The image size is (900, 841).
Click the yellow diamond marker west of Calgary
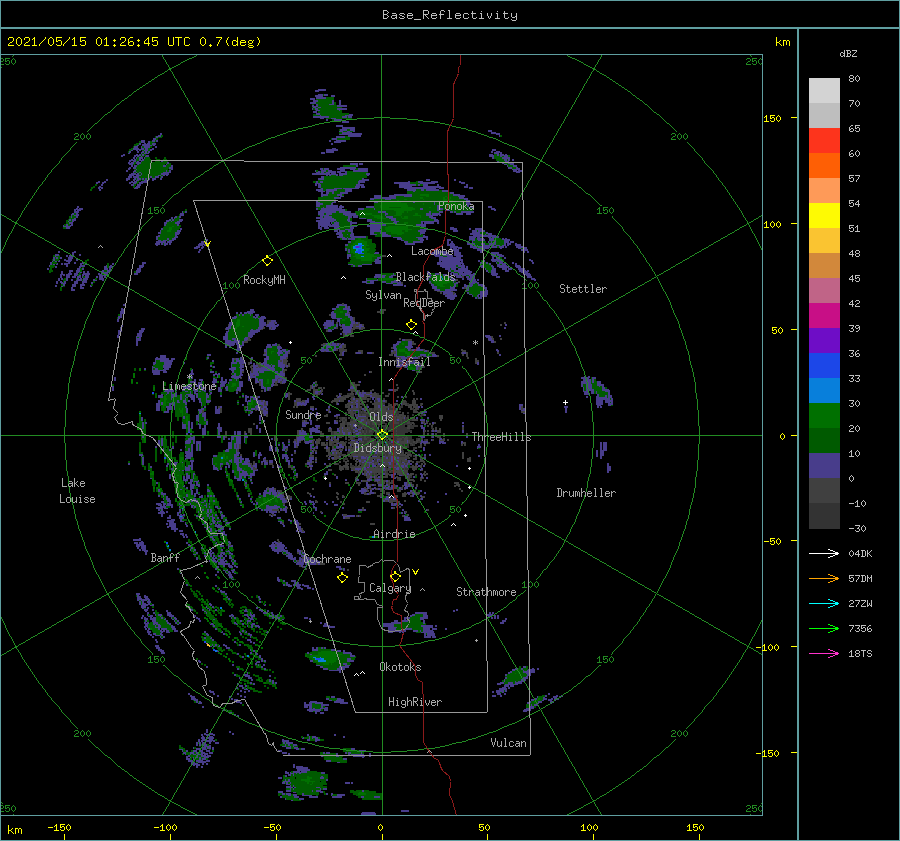(x=342, y=578)
